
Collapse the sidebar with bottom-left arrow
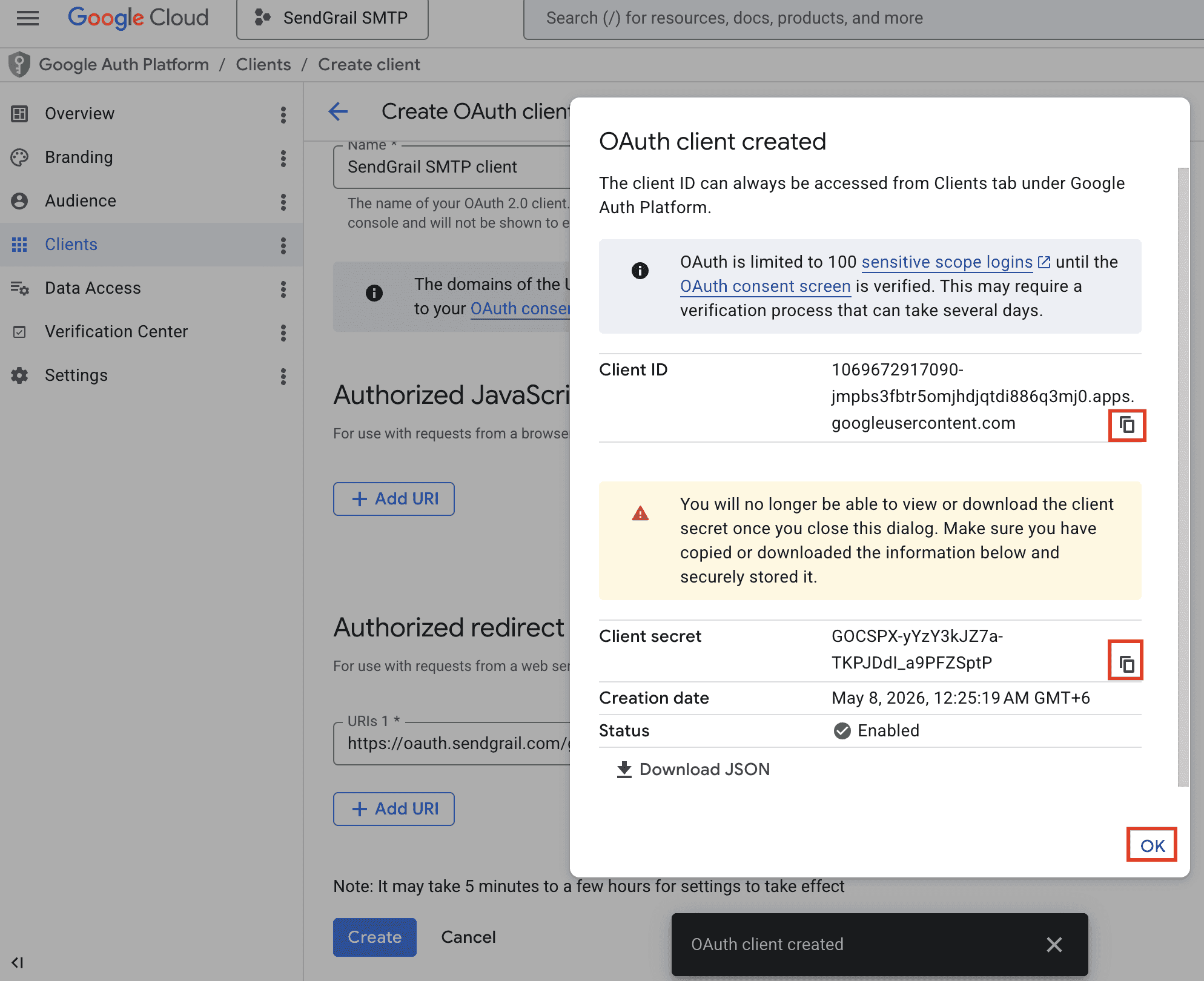click(x=18, y=962)
